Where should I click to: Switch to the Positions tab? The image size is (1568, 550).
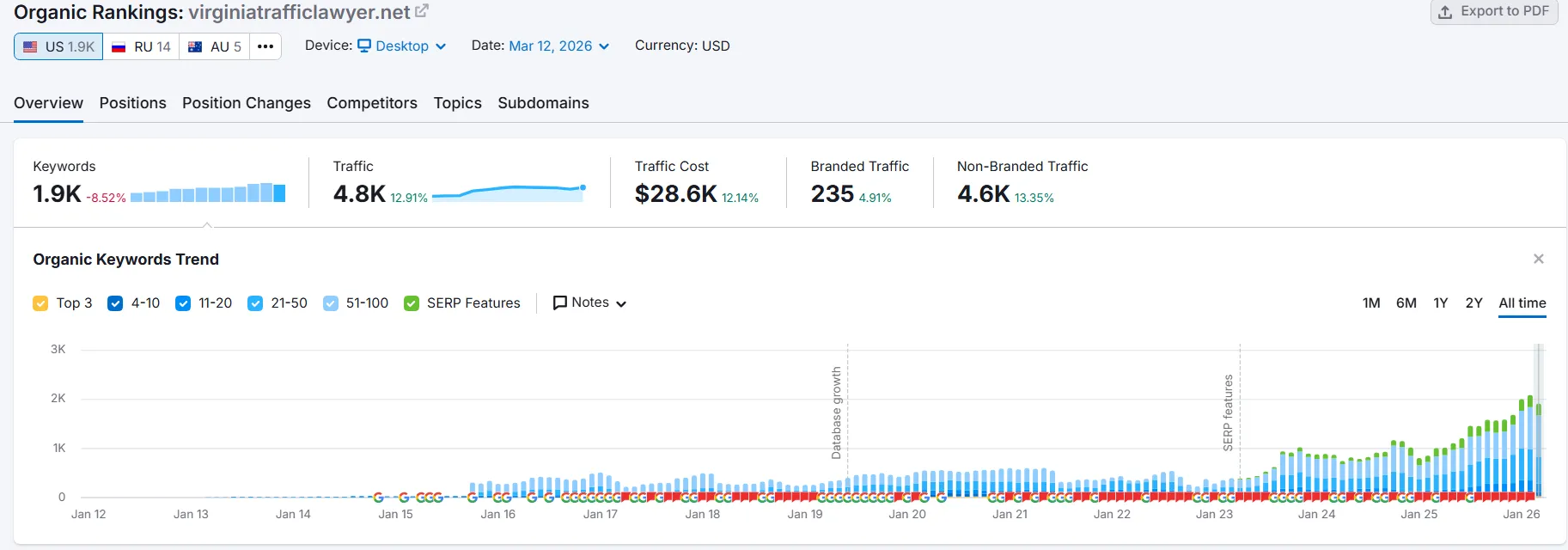click(x=132, y=103)
